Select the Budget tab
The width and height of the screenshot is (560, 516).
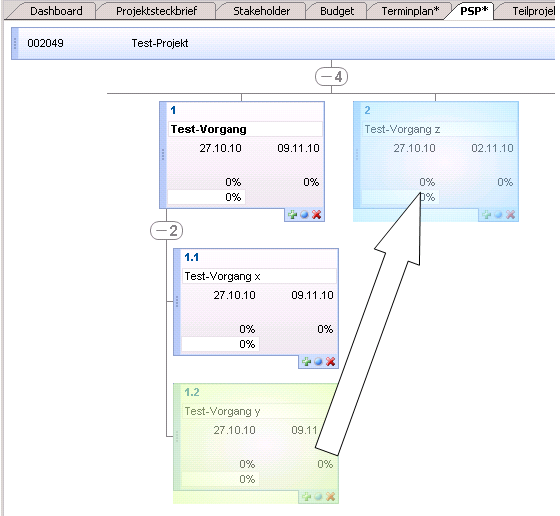point(337,11)
